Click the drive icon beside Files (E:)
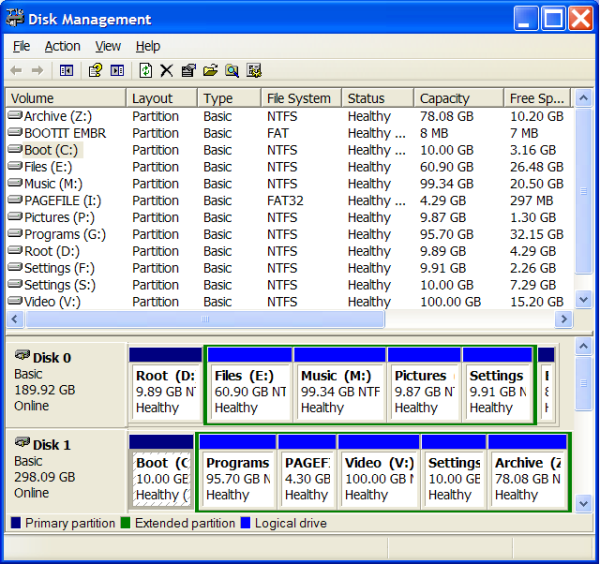This screenshot has width=600, height=564. click(x=15, y=165)
